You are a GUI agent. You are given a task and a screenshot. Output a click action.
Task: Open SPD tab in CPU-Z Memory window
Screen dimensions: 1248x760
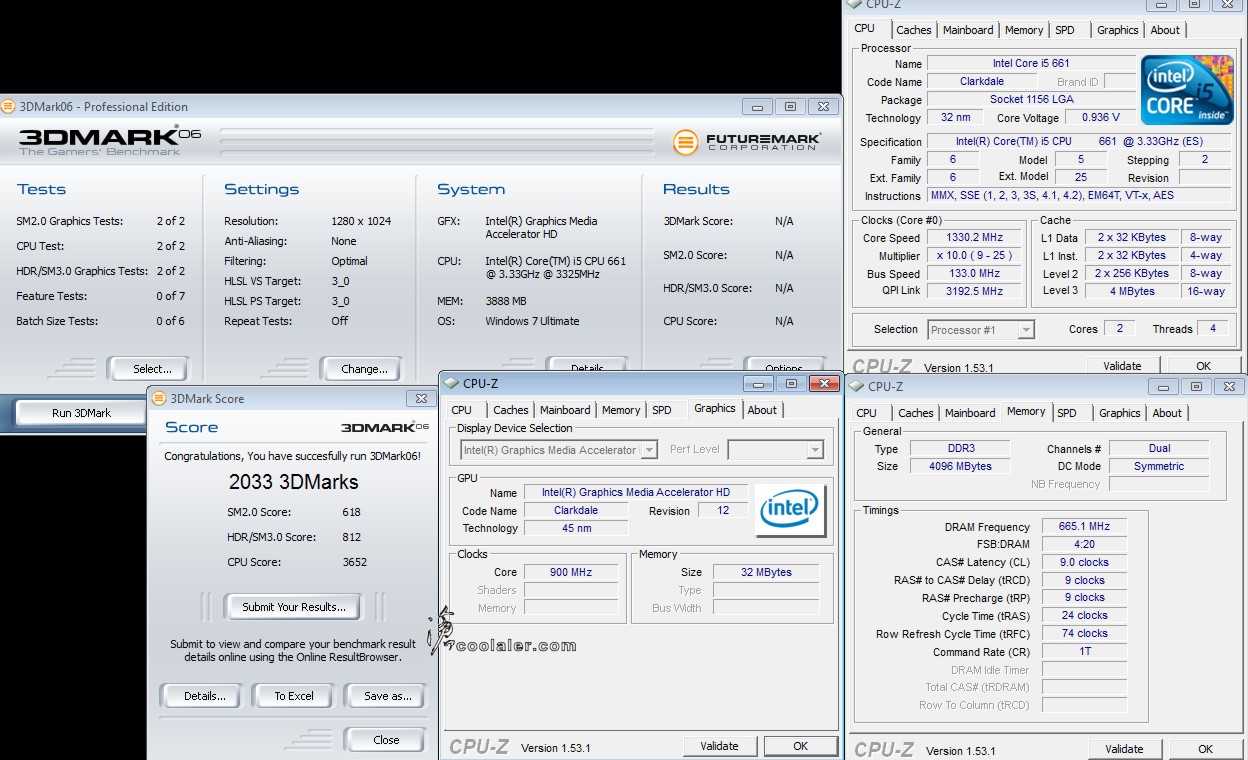(x=1067, y=413)
